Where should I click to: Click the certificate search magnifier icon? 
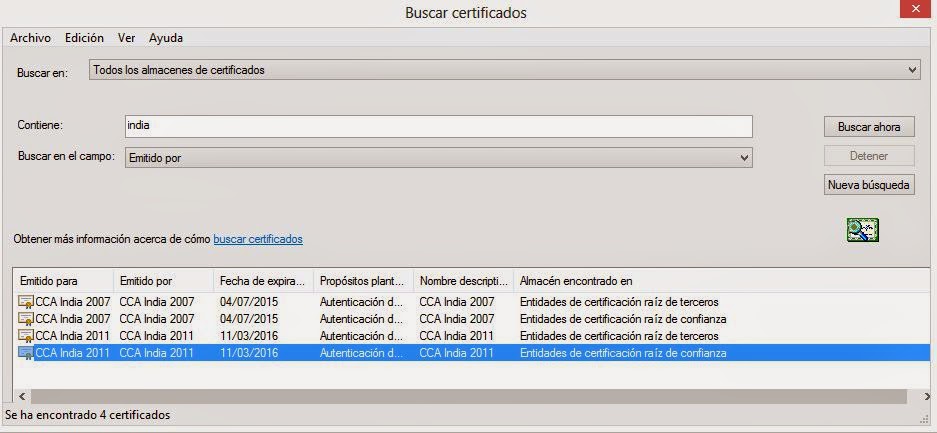(x=861, y=230)
